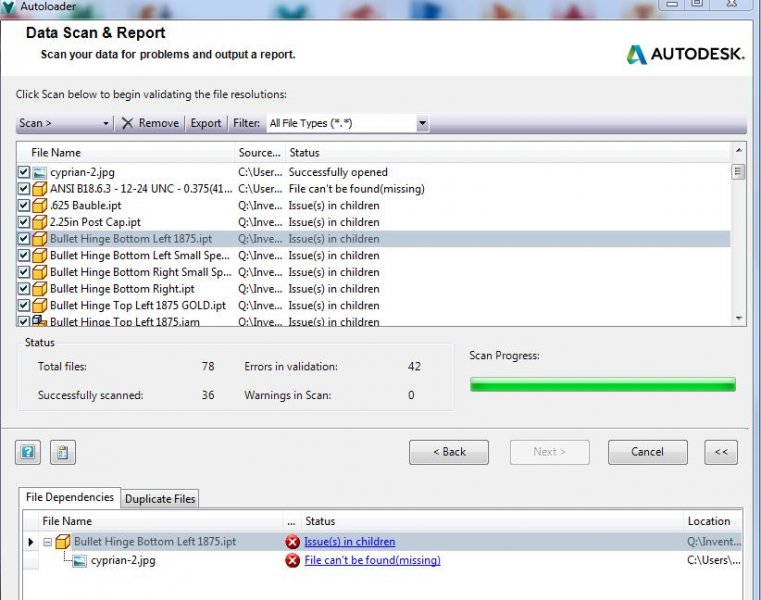
Task: Click the clipboard report icon button
Action: pyautogui.click(x=63, y=452)
